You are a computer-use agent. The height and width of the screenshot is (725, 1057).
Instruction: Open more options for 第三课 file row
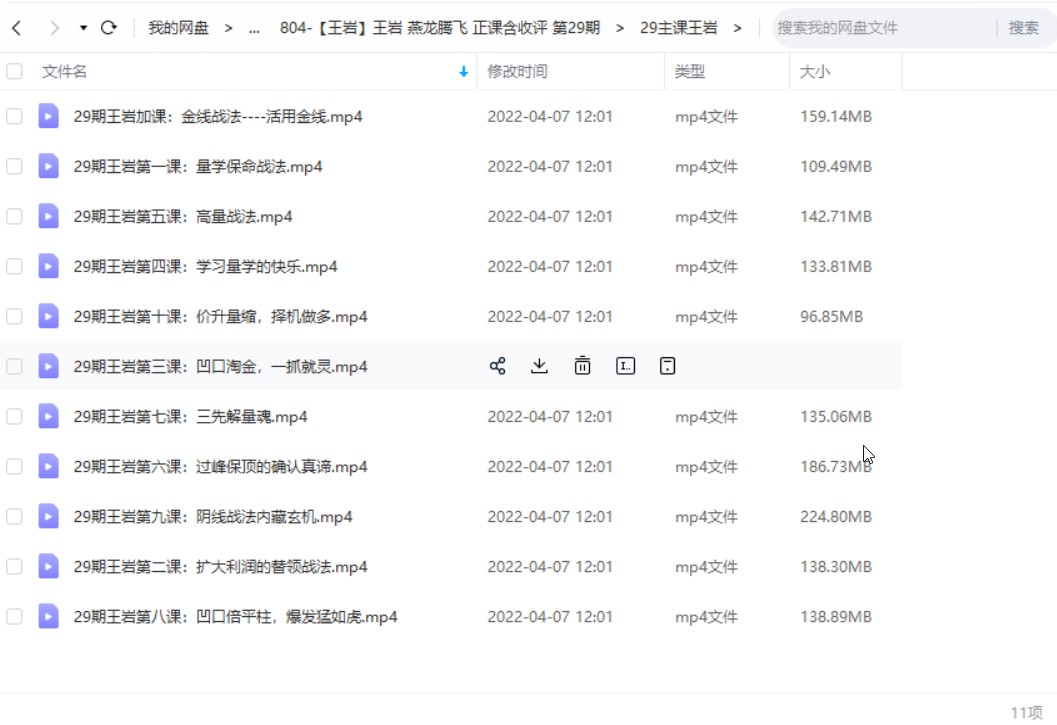point(667,366)
